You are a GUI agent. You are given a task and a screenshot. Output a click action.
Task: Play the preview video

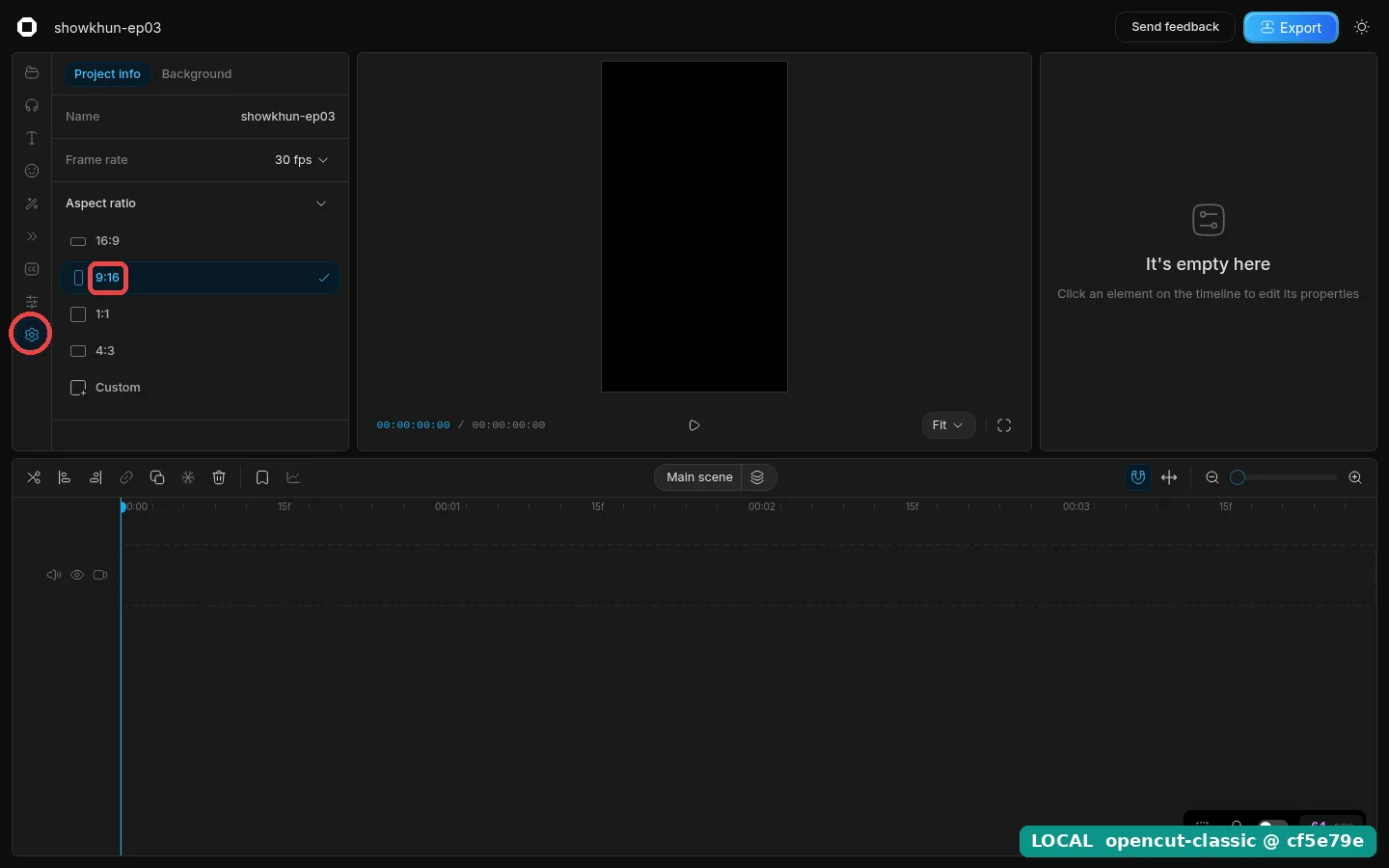pyautogui.click(x=694, y=425)
